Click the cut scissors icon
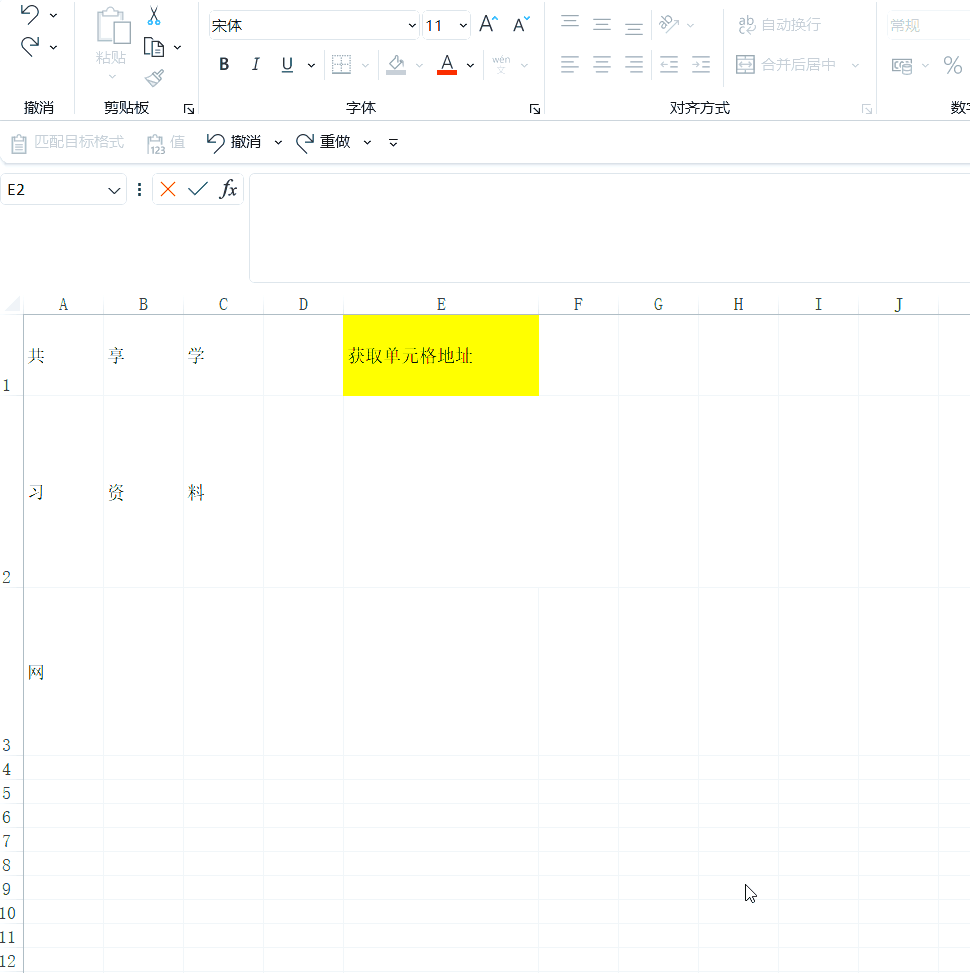The width and height of the screenshot is (970, 973). (x=154, y=16)
